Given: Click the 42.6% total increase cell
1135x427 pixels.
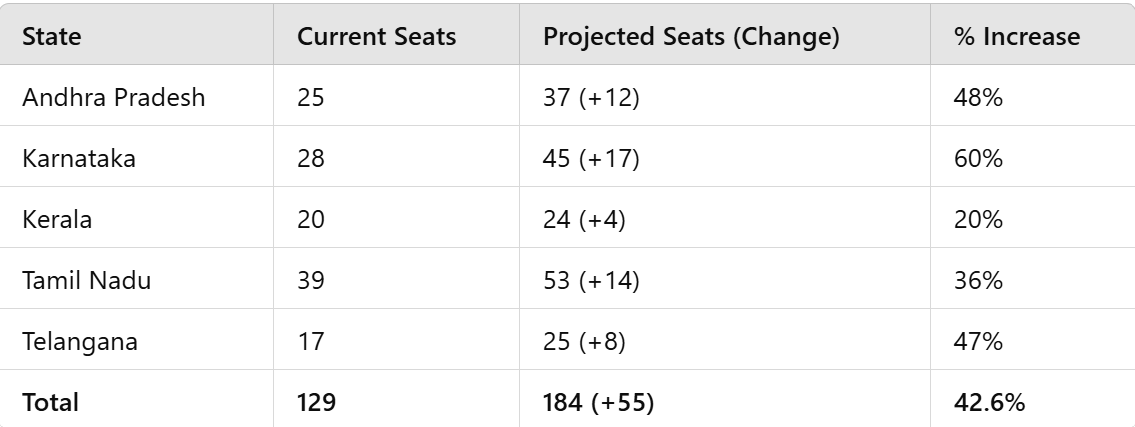Looking at the screenshot, I should click(990, 403).
